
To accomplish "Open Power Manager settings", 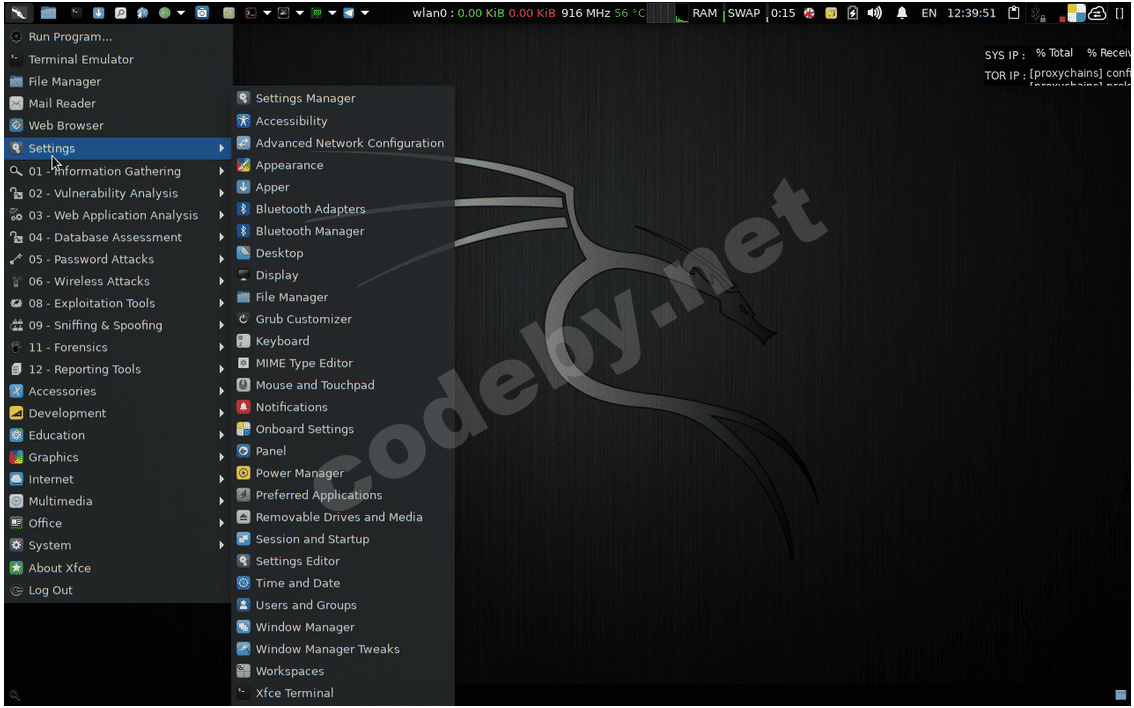I will click(344, 474).
